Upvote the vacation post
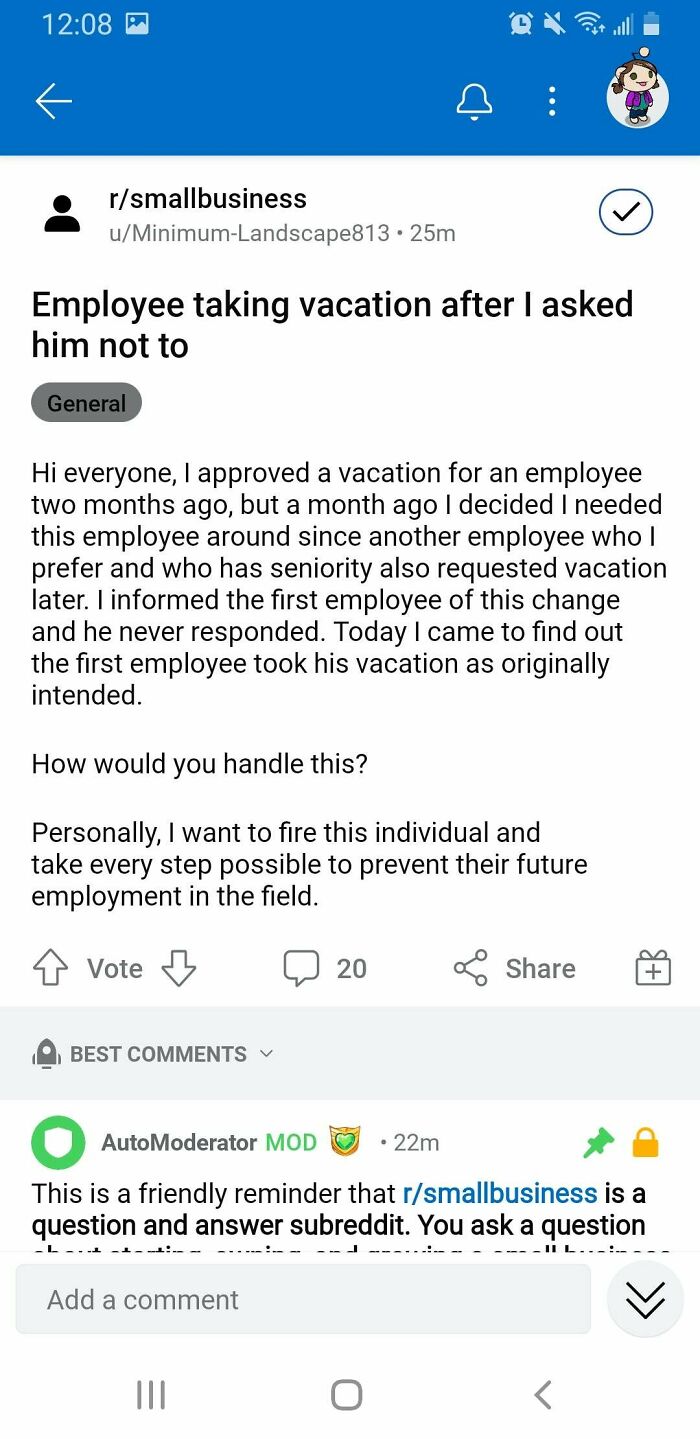Screen dimensions: 700x1439 49,967
